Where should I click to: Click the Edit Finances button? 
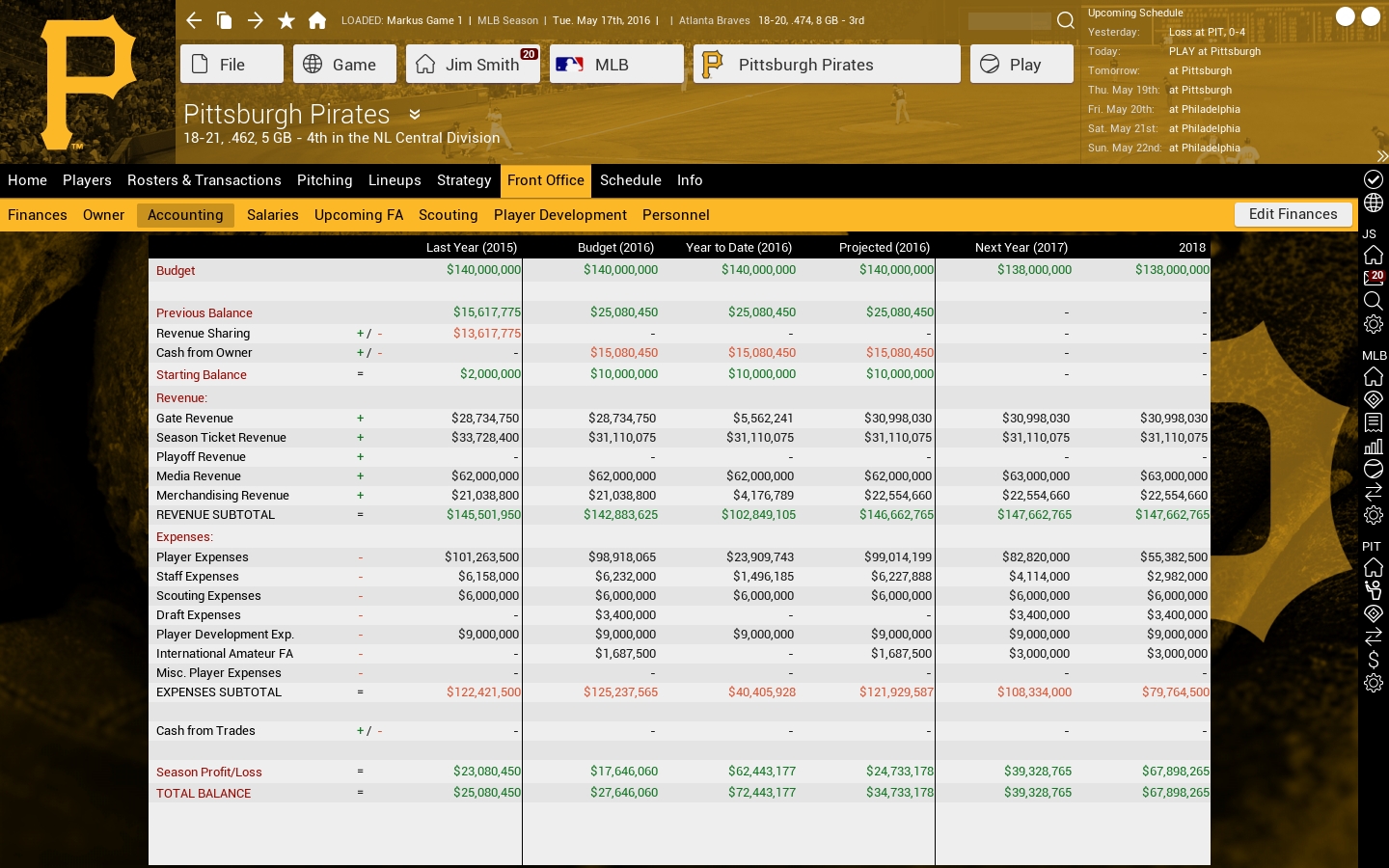(x=1294, y=214)
